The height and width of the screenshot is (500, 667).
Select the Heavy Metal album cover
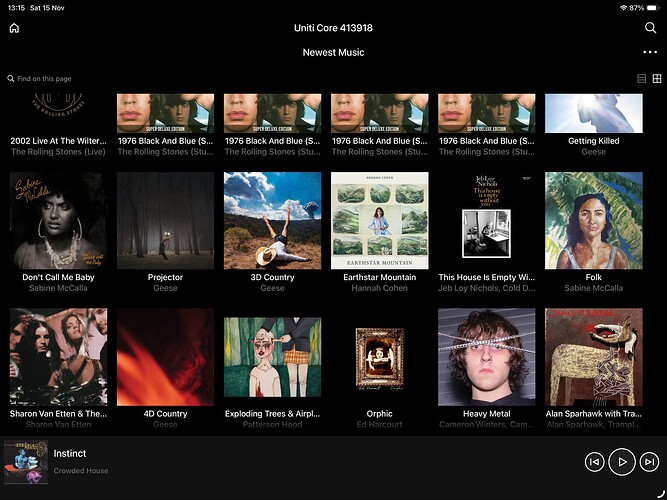pyautogui.click(x=486, y=356)
